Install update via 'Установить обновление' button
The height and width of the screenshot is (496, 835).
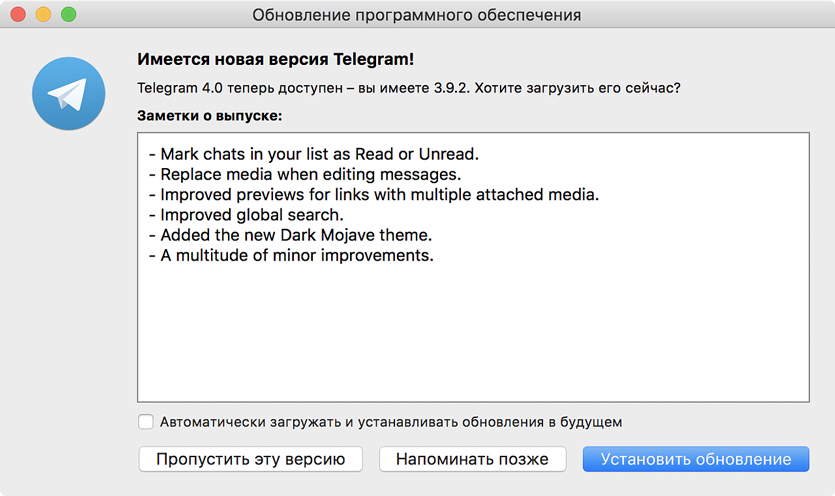point(696,459)
